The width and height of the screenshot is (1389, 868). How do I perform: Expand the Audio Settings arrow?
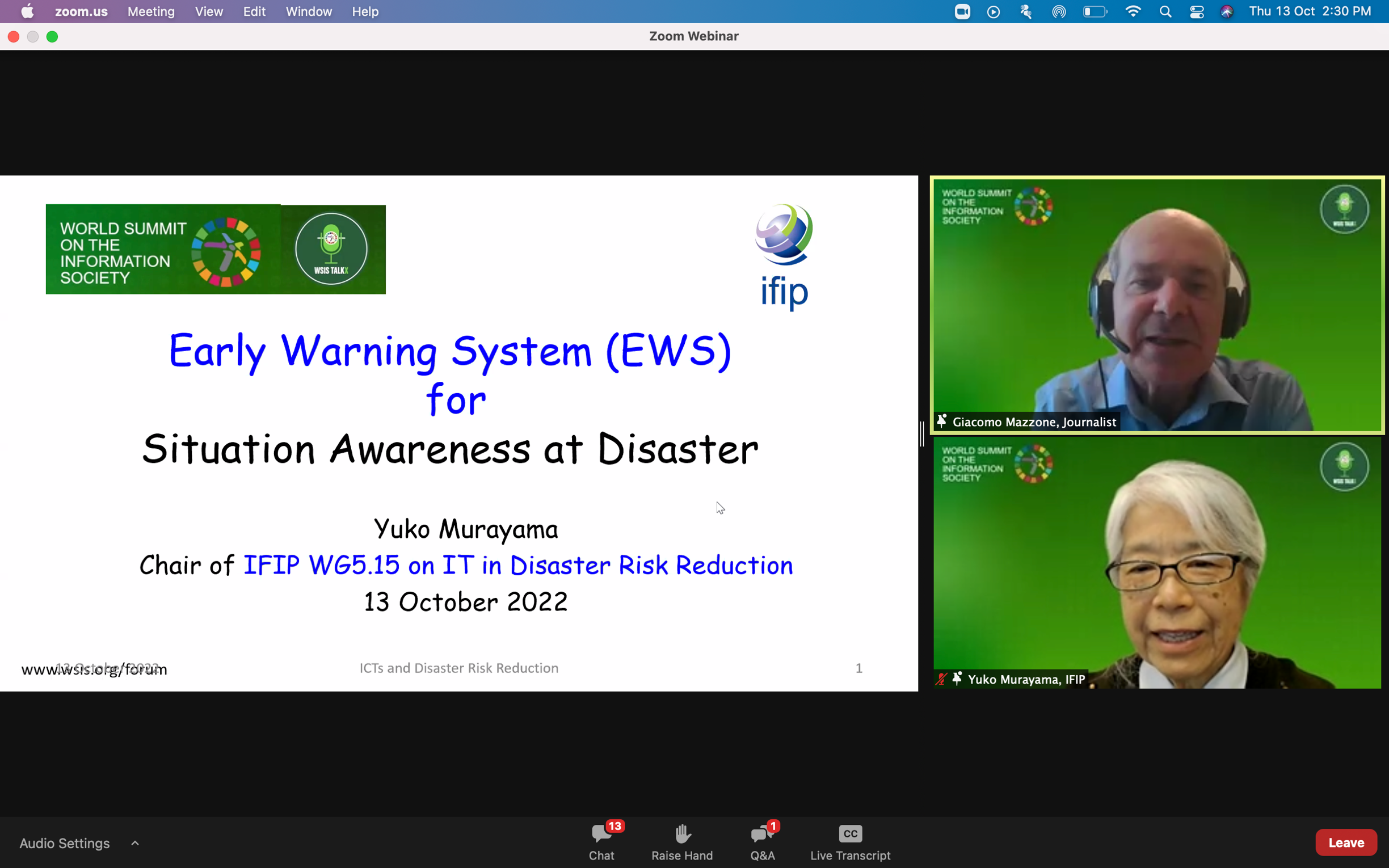click(x=135, y=842)
